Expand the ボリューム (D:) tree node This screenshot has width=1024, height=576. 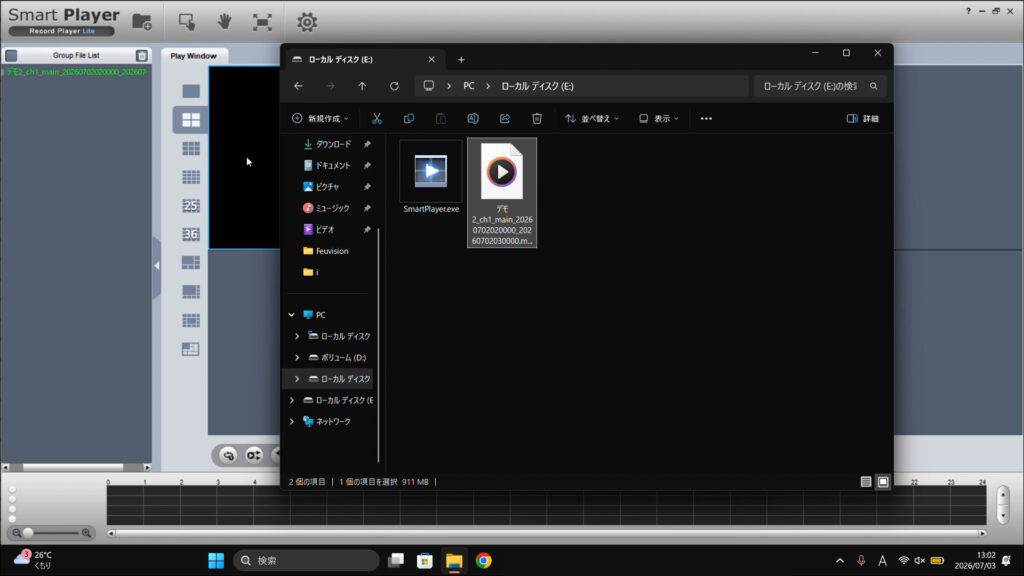pyautogui.click(x=297, y=357)
